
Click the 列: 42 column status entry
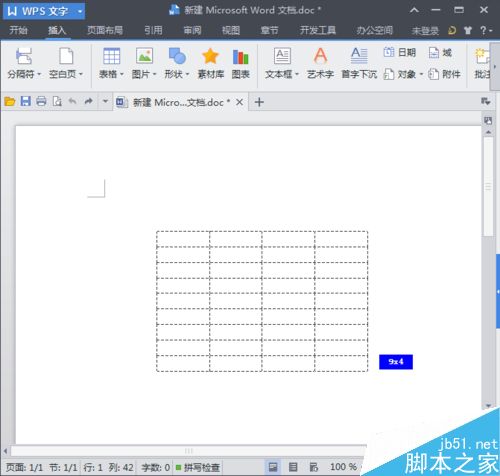tap(121, 467)
